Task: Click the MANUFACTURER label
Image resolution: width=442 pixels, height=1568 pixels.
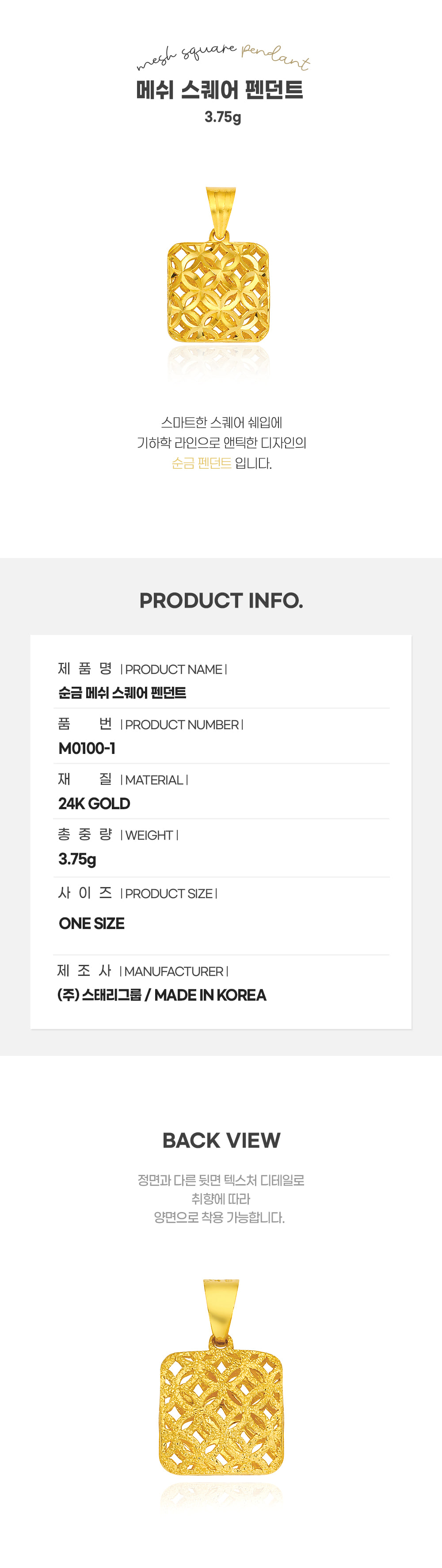Action: pos(174,971)
